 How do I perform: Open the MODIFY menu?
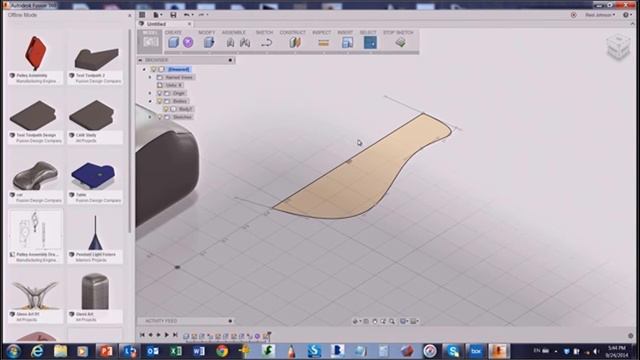tap(207, 32)
